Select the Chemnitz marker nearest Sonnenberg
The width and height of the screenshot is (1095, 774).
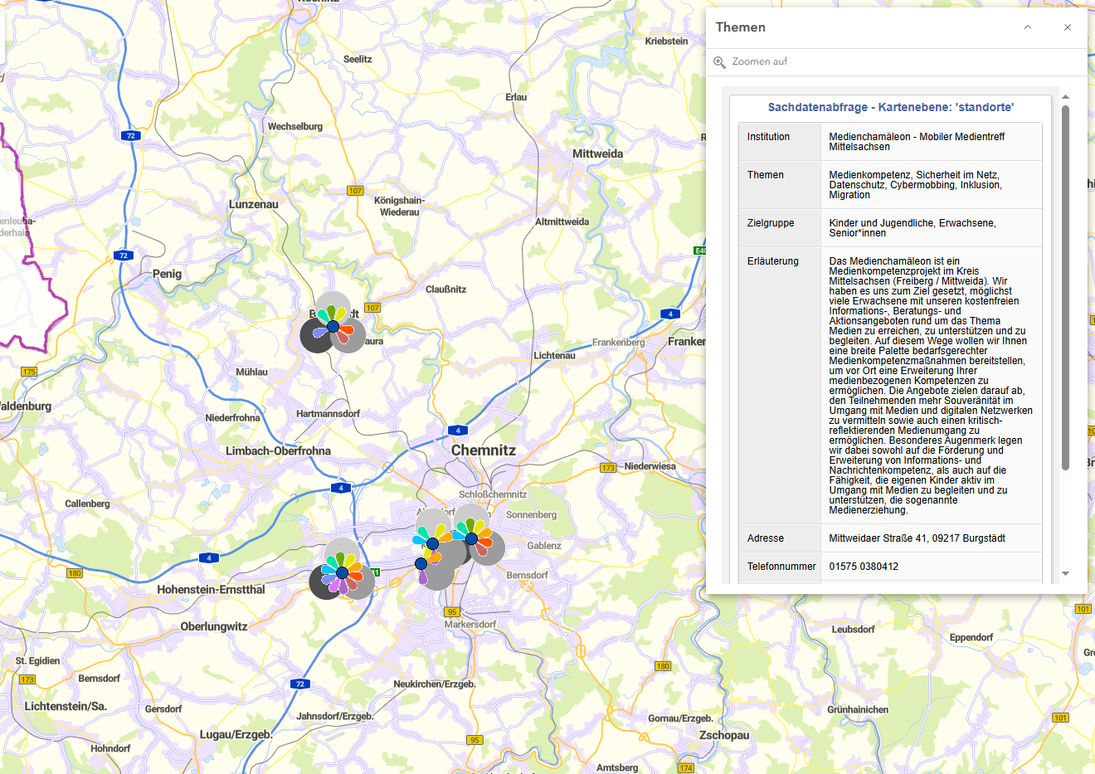[471, 538]
